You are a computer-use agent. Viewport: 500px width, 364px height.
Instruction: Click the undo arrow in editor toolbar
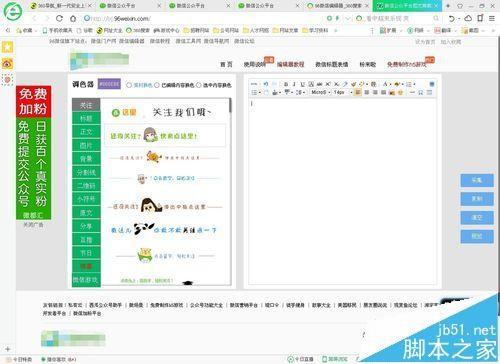click(x=266, y=84)
